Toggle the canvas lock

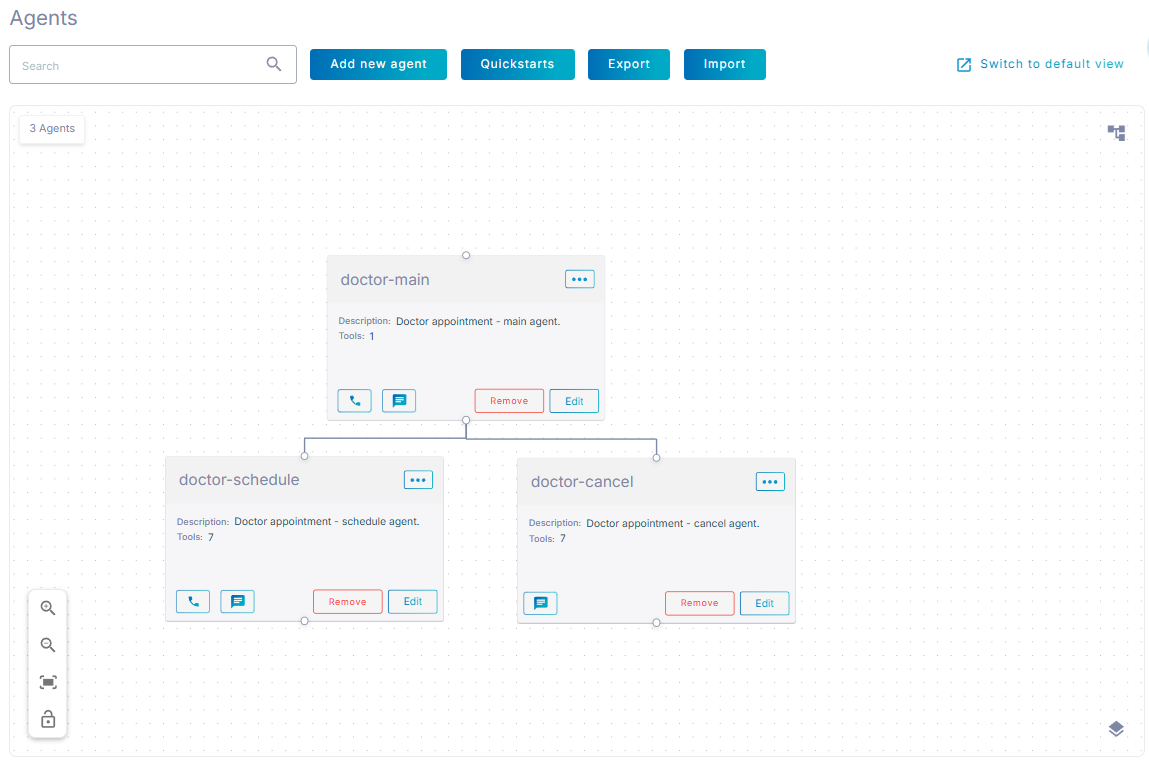coord(47,719)
